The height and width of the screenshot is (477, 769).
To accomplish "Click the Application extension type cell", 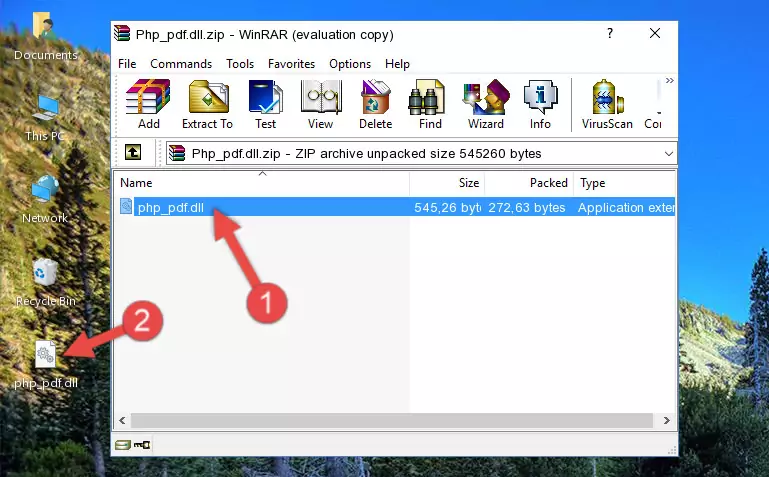I will (x=626, y=207).
